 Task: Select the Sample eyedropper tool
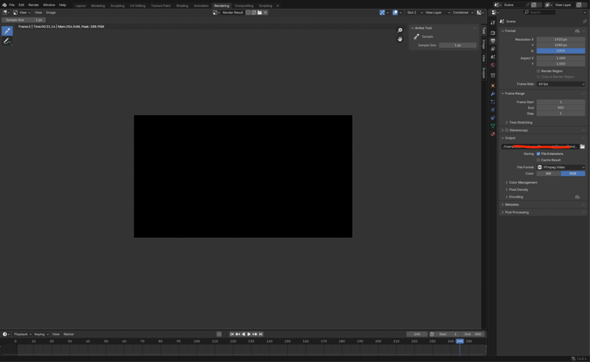(x=7, y=31)
